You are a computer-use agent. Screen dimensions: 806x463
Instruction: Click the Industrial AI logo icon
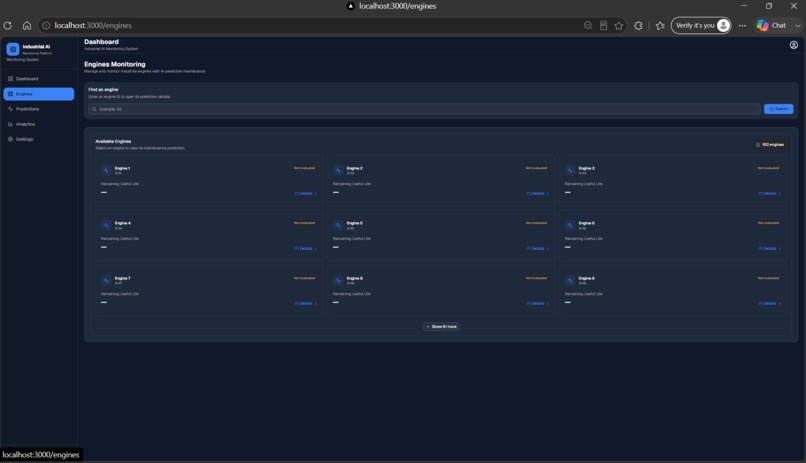coord(13,49)
